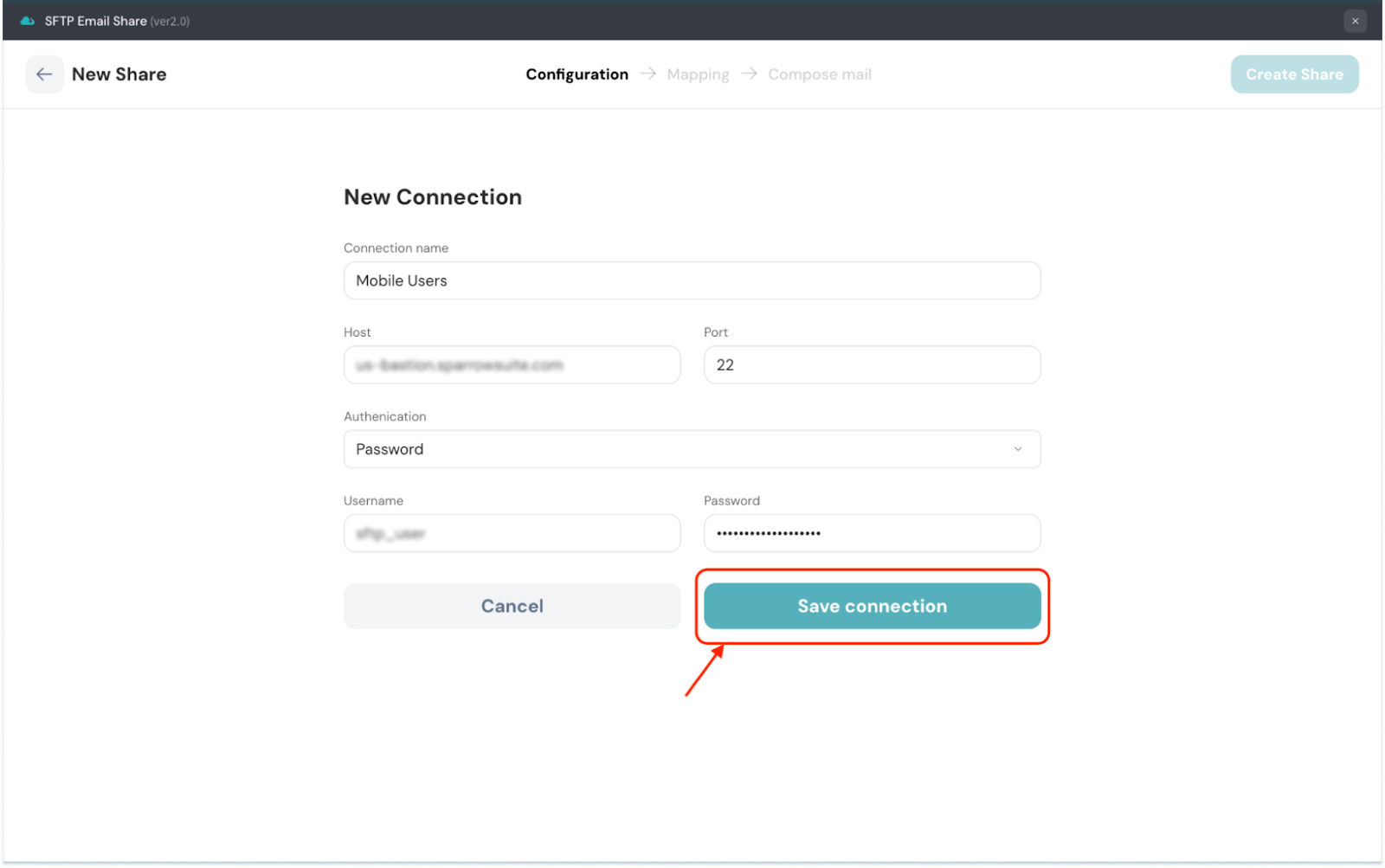The width and height of the screenshot is (1385, 868).
Task: Close the SFTP Email Share window
Action: [x=1355, y=21]
